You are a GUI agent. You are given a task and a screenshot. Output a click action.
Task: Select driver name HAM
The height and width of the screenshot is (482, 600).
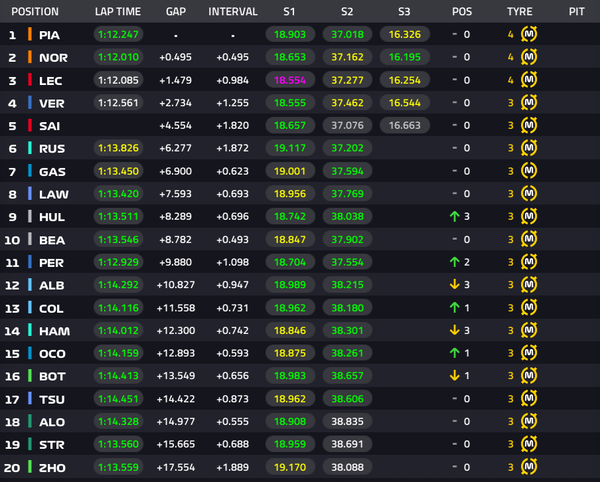pos(54,331)
